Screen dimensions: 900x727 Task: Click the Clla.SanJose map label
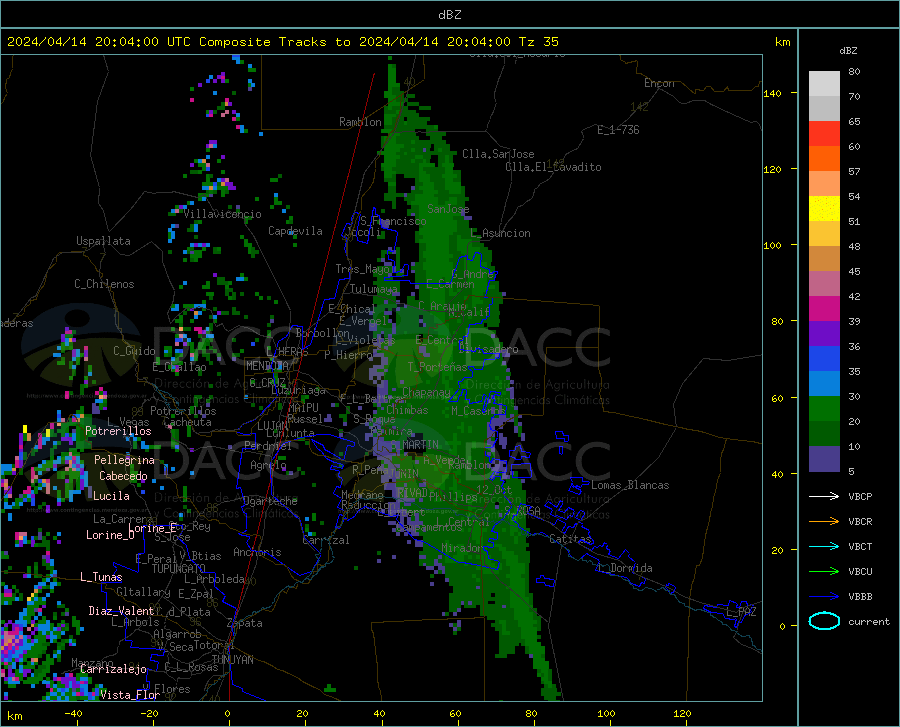coord(498,154)
